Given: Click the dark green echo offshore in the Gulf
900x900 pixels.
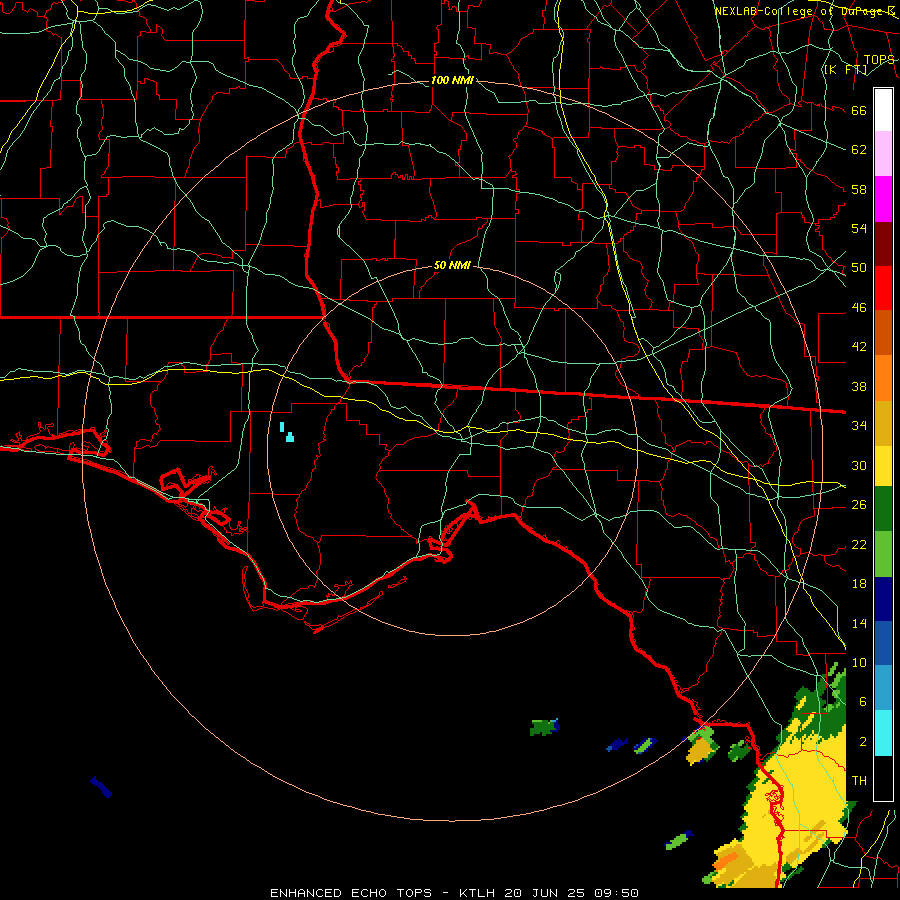Looking at the screenshot, I should point(544,727).
